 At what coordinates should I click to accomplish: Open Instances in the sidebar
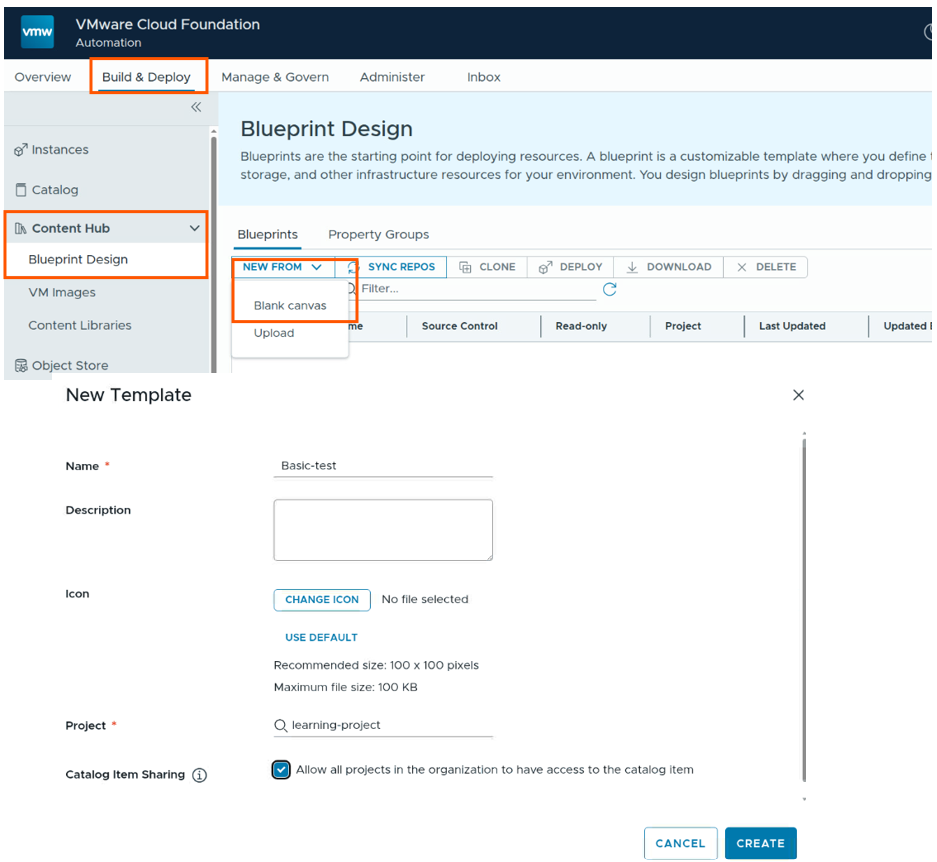coord(59,150)
